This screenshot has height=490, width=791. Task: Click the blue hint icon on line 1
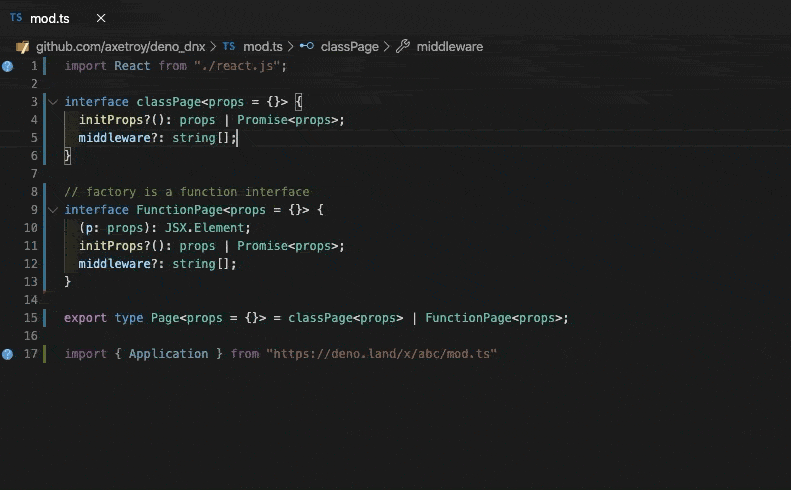point(8,66)
